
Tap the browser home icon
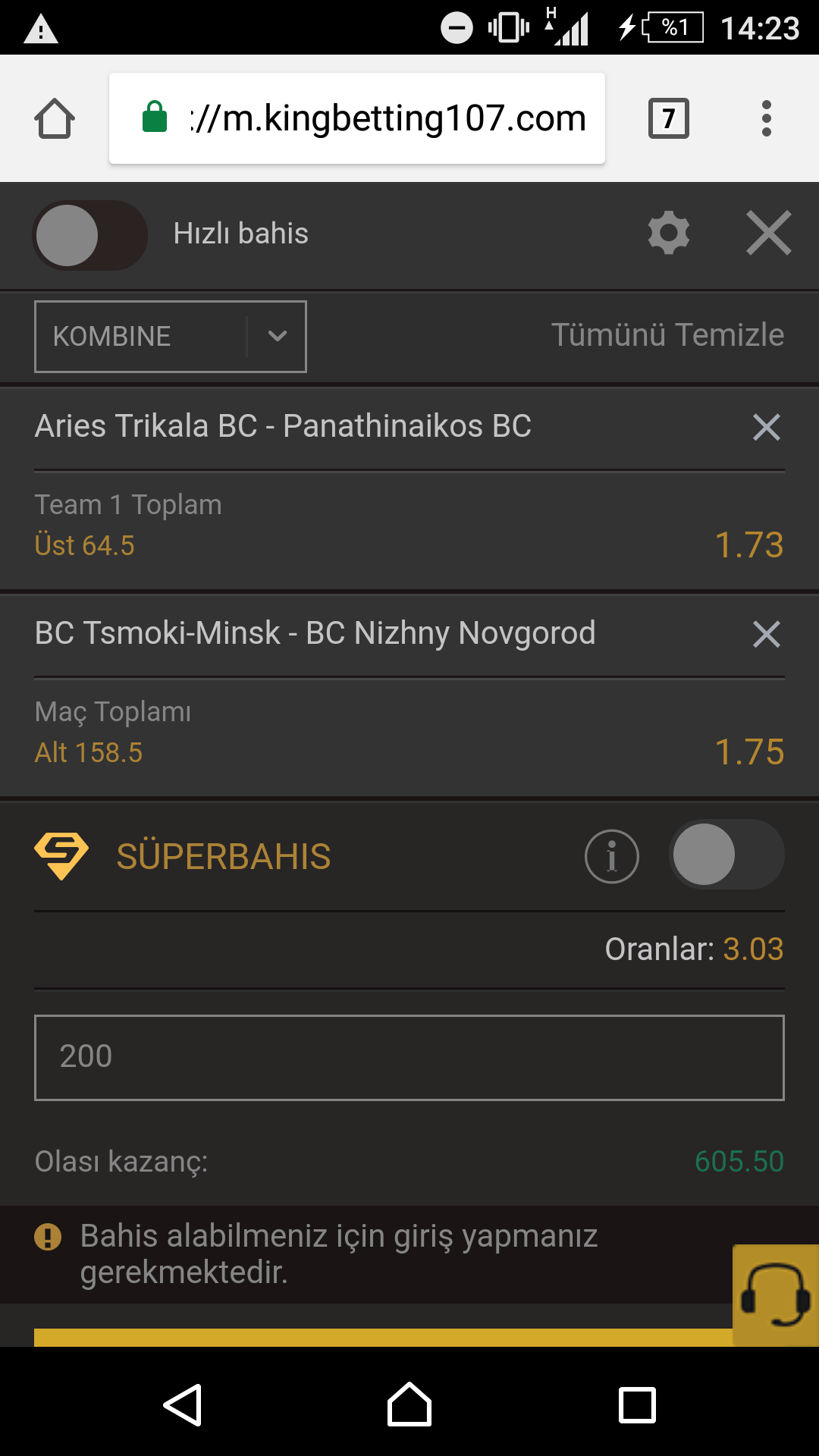point(55,118)
